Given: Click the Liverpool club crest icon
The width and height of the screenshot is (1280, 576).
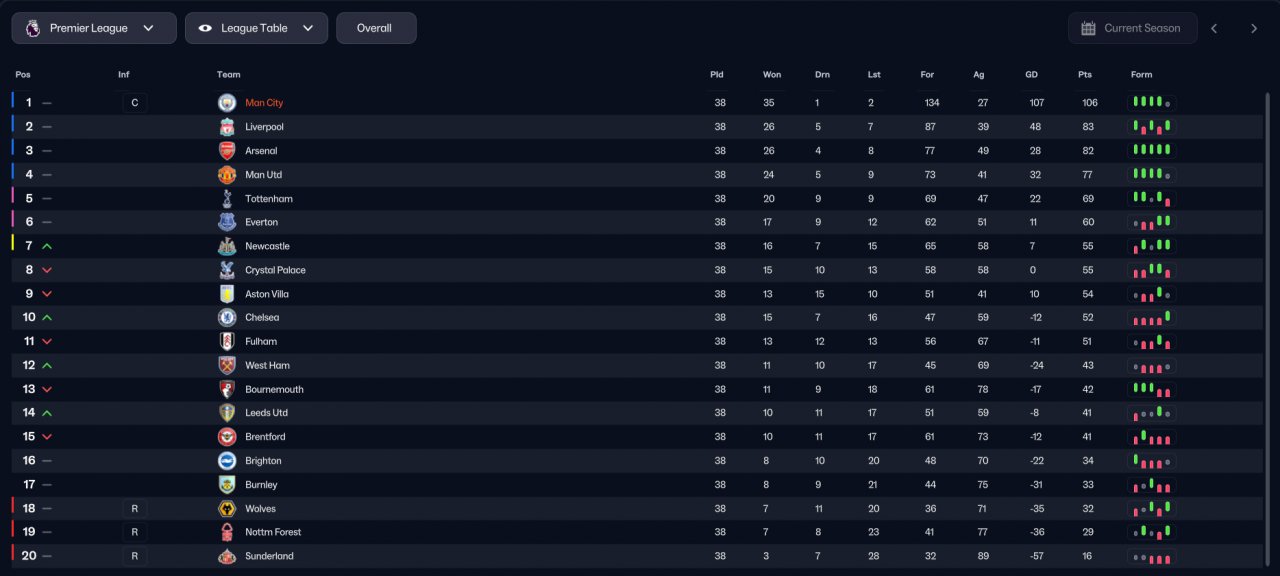Looking at the screenshot, I should point(227,127).
